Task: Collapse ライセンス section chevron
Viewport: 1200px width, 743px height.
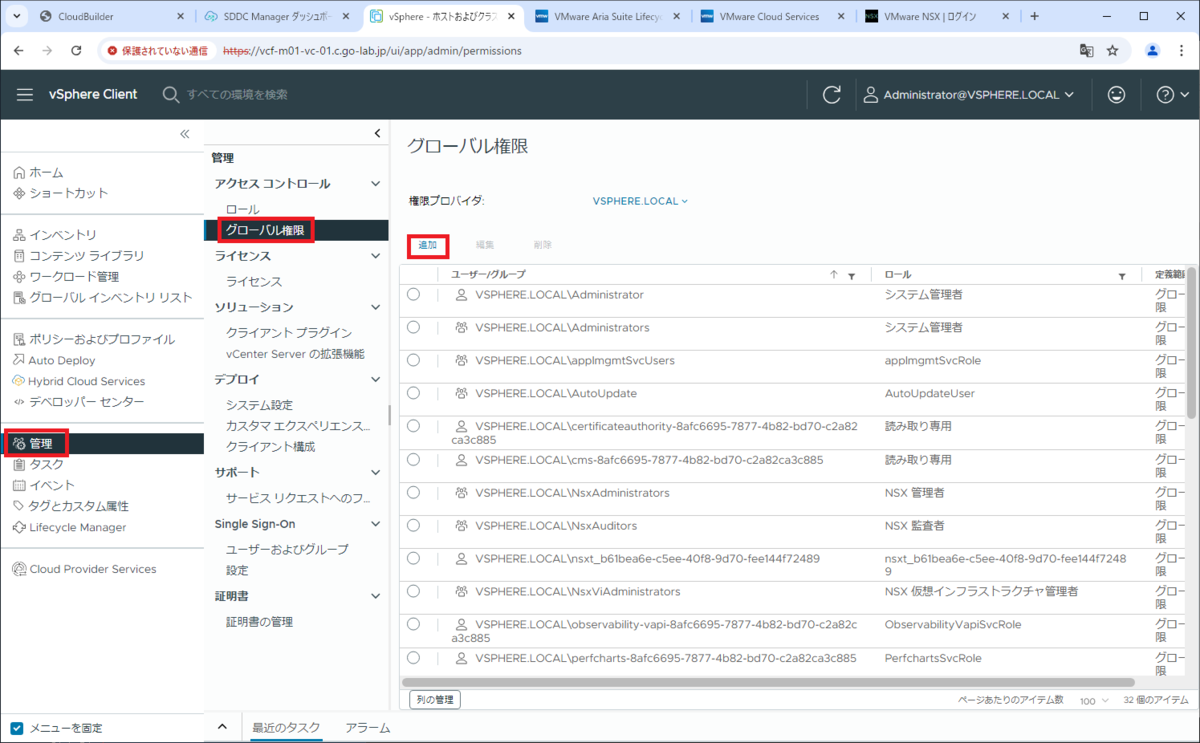Action: click(x=376, y=256)
